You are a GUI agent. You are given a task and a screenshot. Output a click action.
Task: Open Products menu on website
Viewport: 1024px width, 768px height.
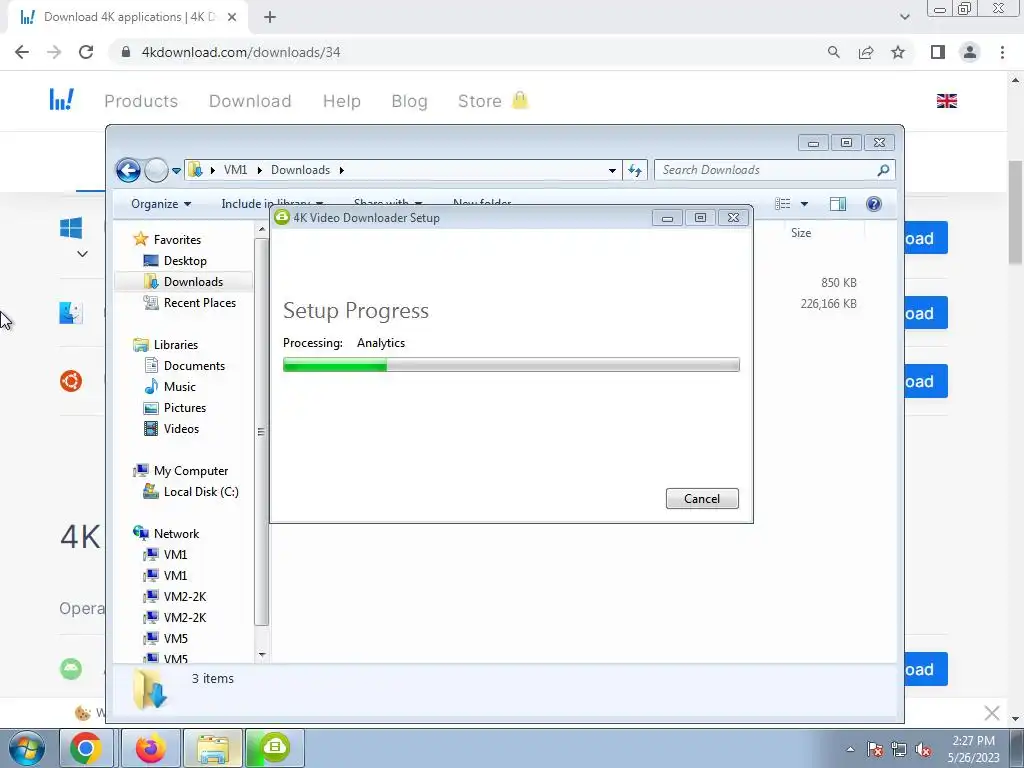click(141, 101)
